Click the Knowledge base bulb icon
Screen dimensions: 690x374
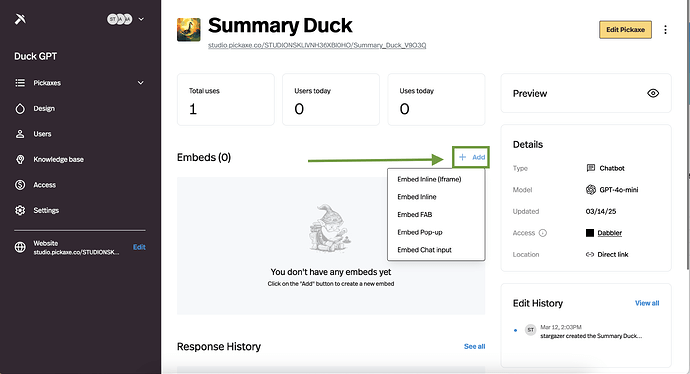(20, 159)
